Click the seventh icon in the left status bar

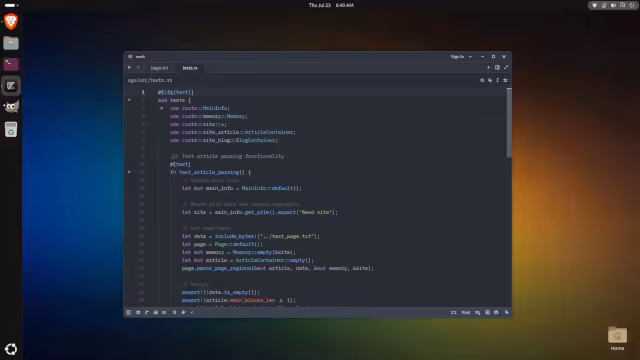183,313
